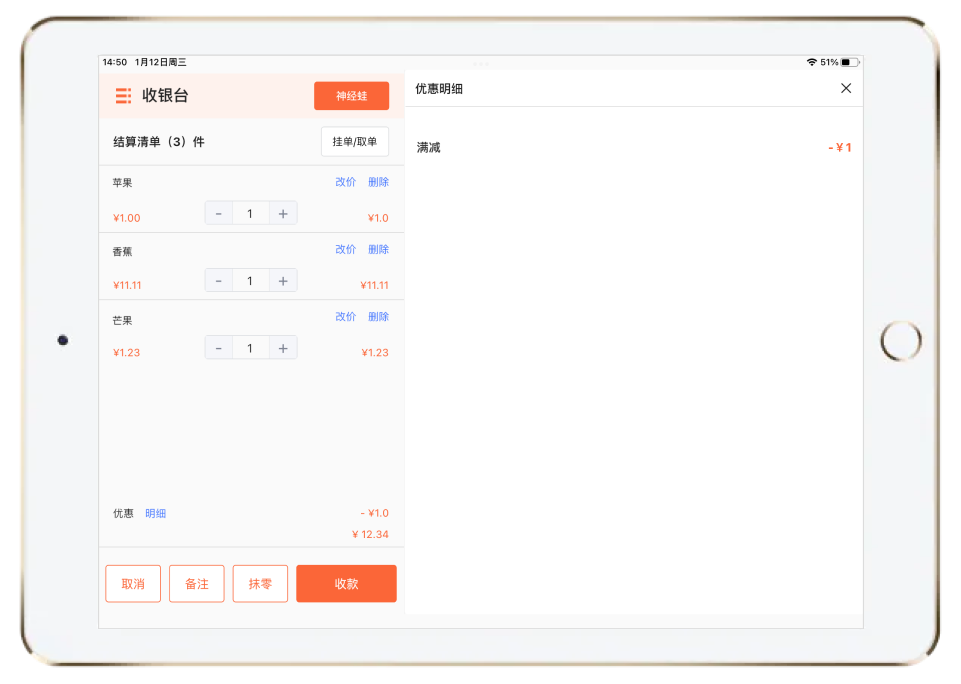Increase 芒果 quantity with plus button
The image size is (961, 684).
tap(283, 348)
